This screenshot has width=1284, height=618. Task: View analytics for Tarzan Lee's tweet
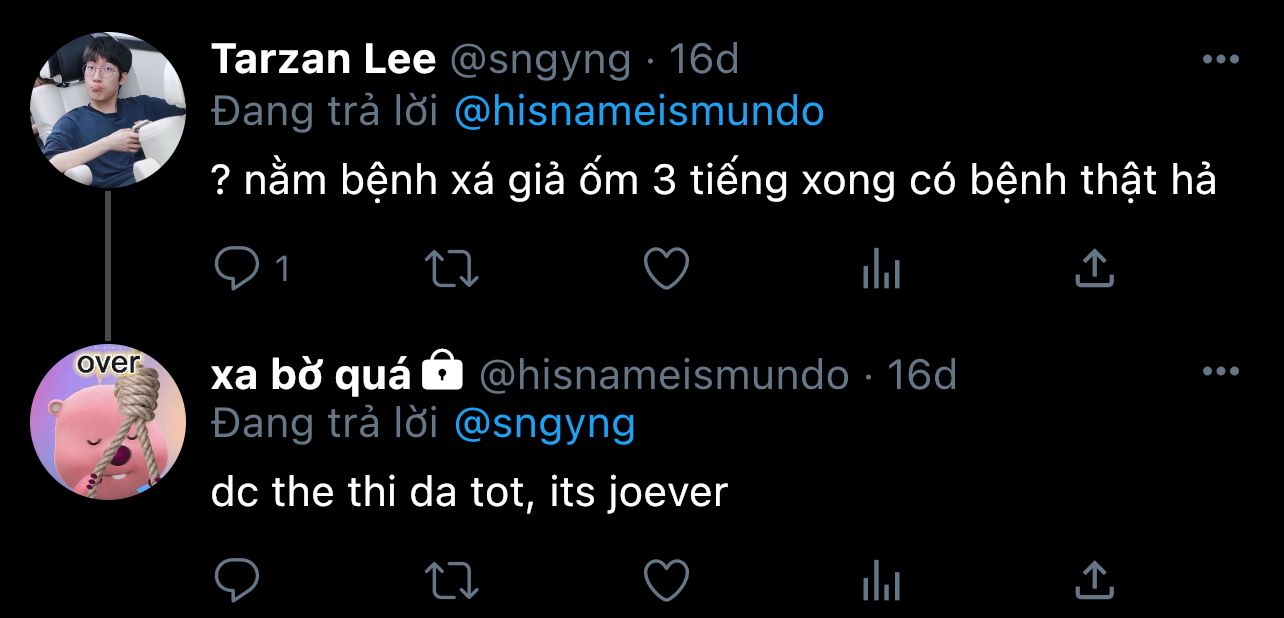(x=881, y=270)
